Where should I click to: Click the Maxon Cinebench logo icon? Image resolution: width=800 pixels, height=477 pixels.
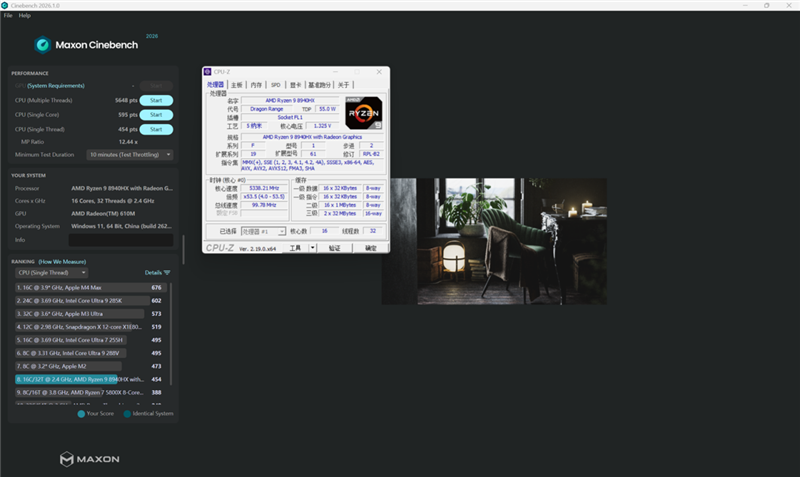click(x=43, y=45)
